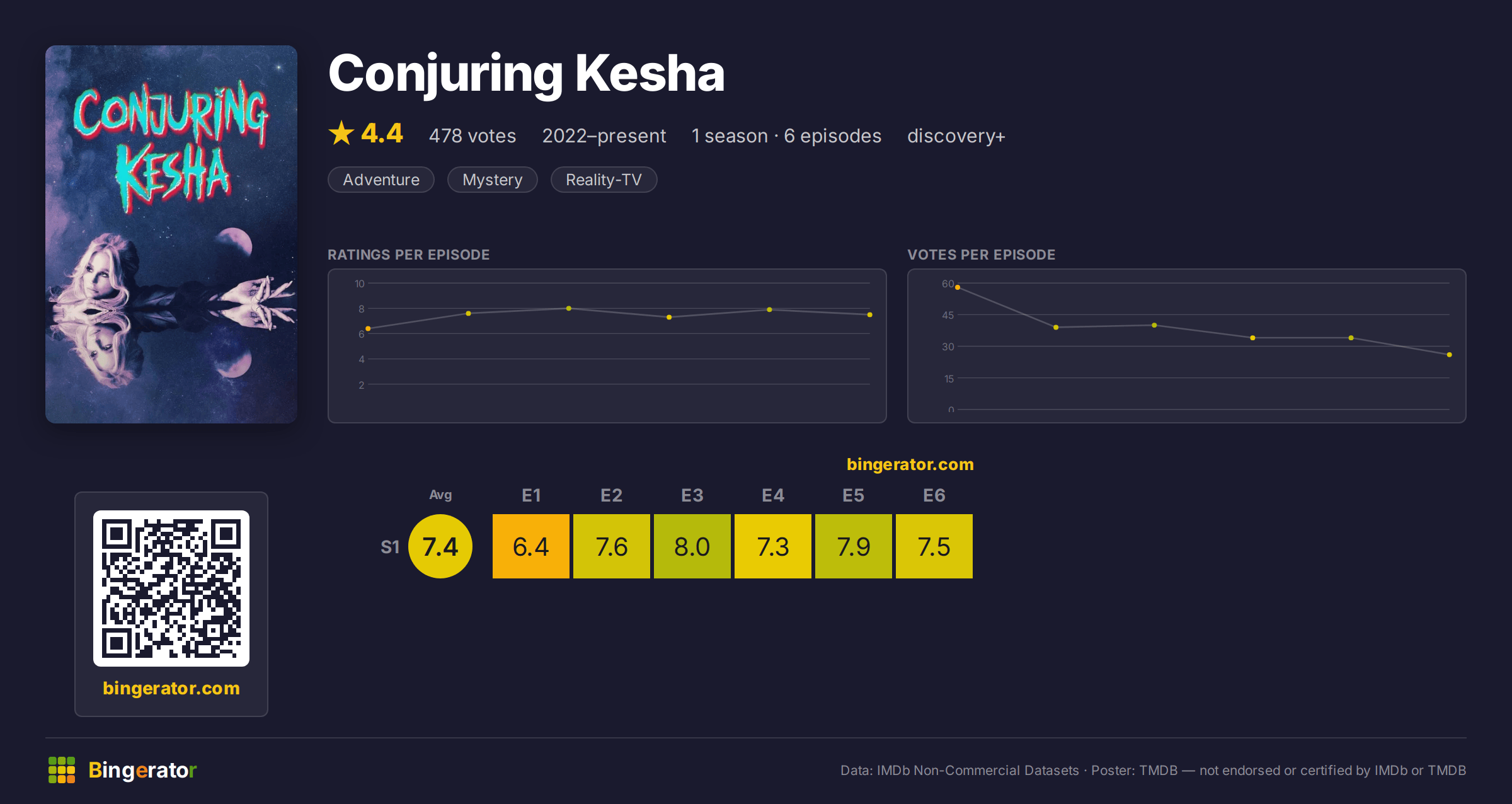
Task: Open the Conjuring Kesha poster thumbnail
Action: coord(171,234)
